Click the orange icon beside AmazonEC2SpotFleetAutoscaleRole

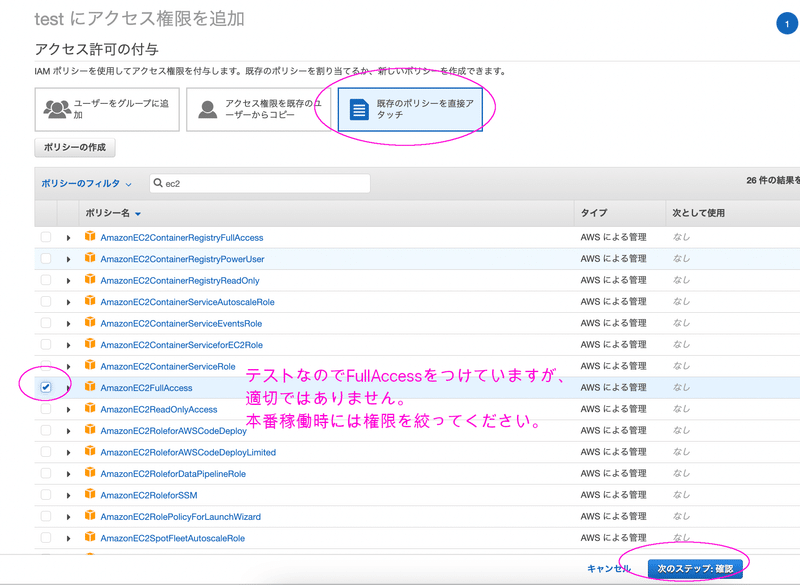[x=90, y=537]
